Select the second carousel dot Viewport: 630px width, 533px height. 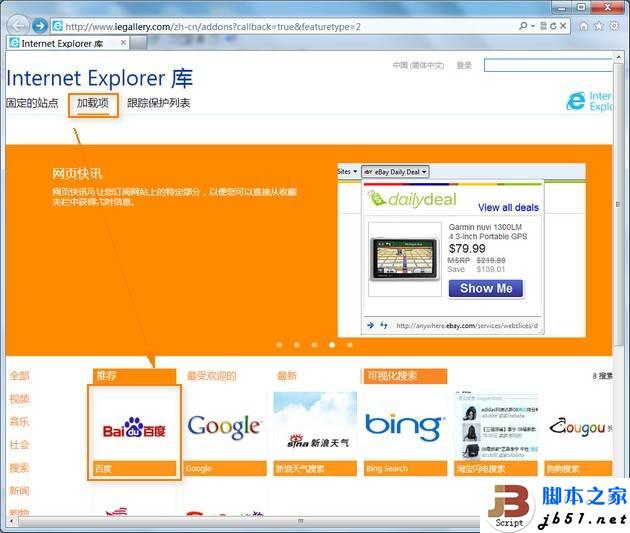click(x=297, y=345)
